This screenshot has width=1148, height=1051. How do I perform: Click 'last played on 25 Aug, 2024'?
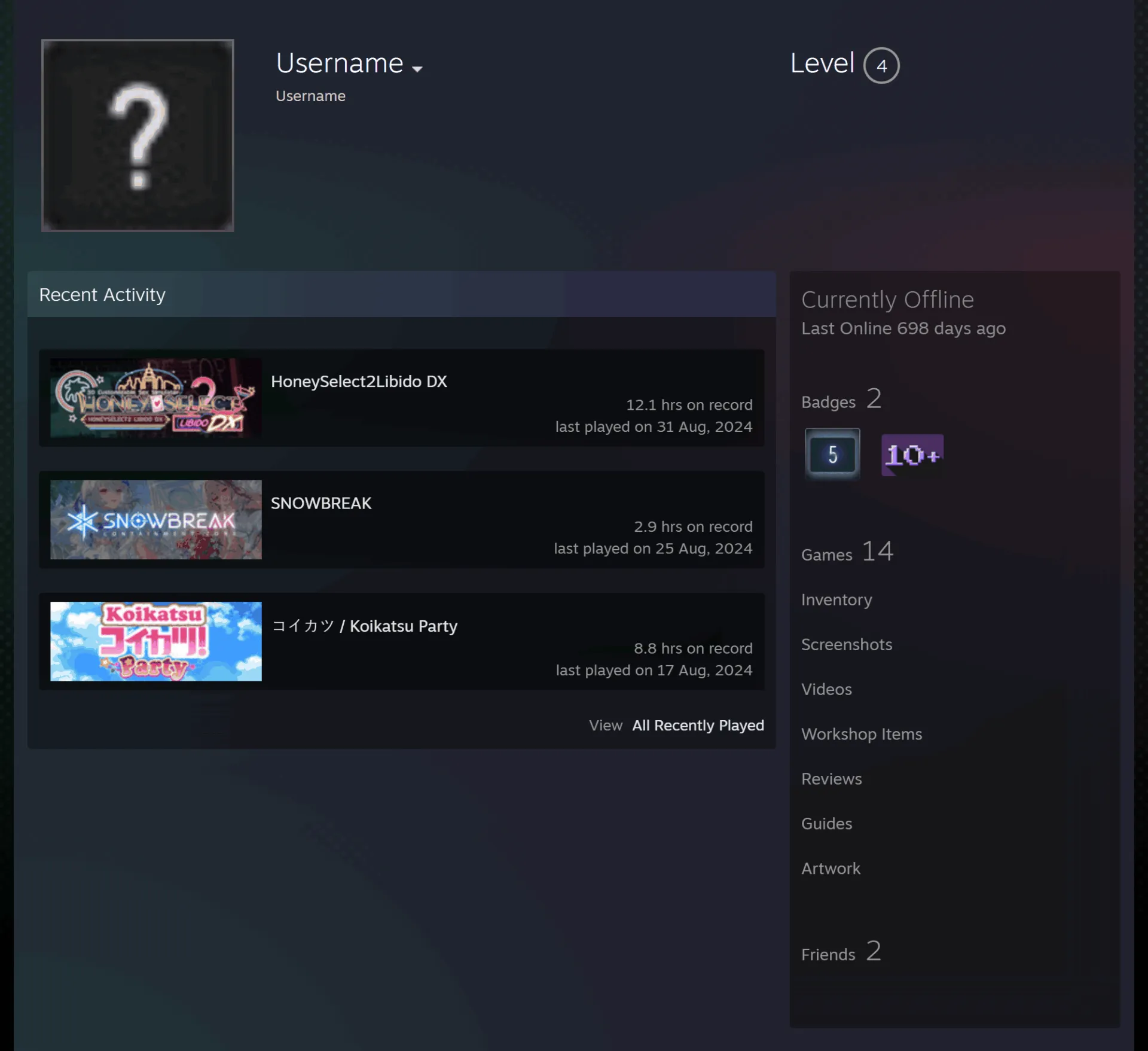653,549
